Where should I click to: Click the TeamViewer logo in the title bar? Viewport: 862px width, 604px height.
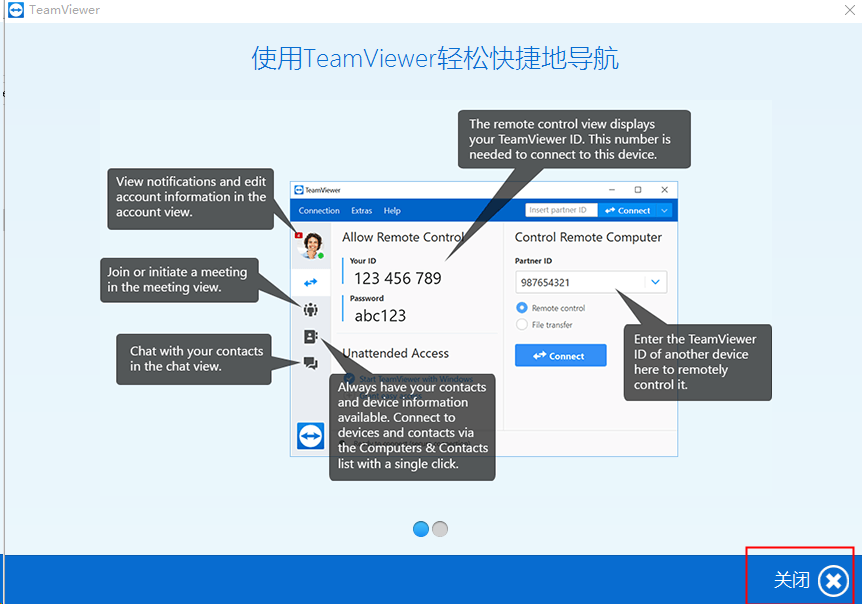click(16, 10)
